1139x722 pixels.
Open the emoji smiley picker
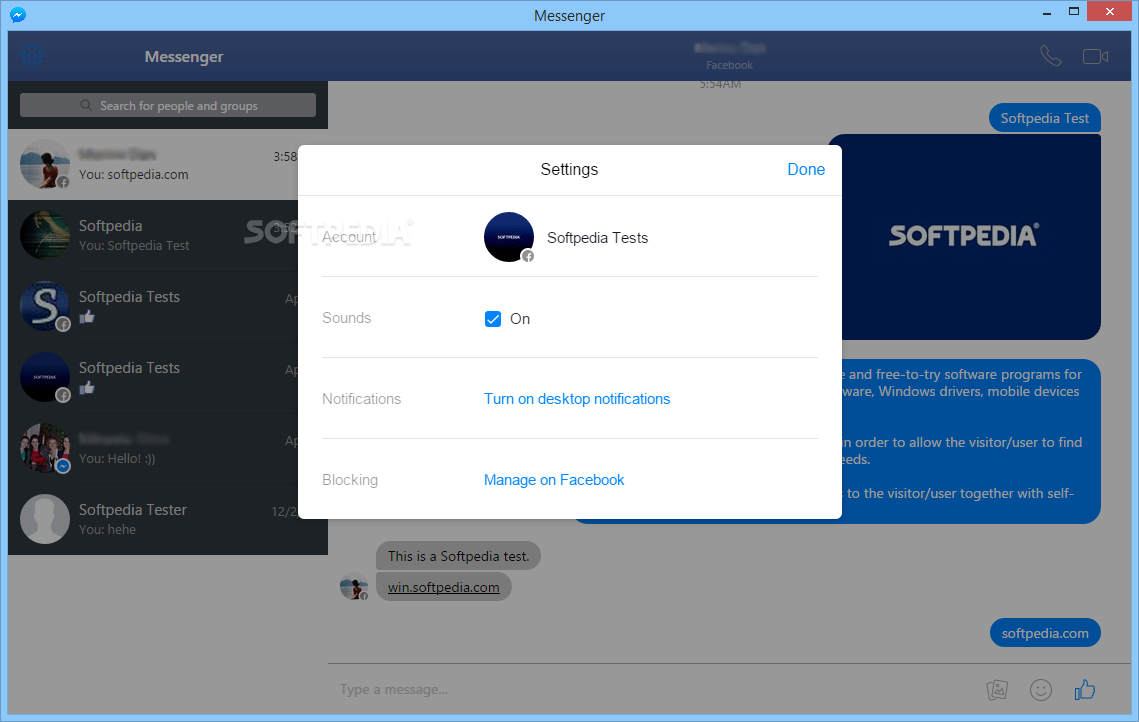(1040, 689)
